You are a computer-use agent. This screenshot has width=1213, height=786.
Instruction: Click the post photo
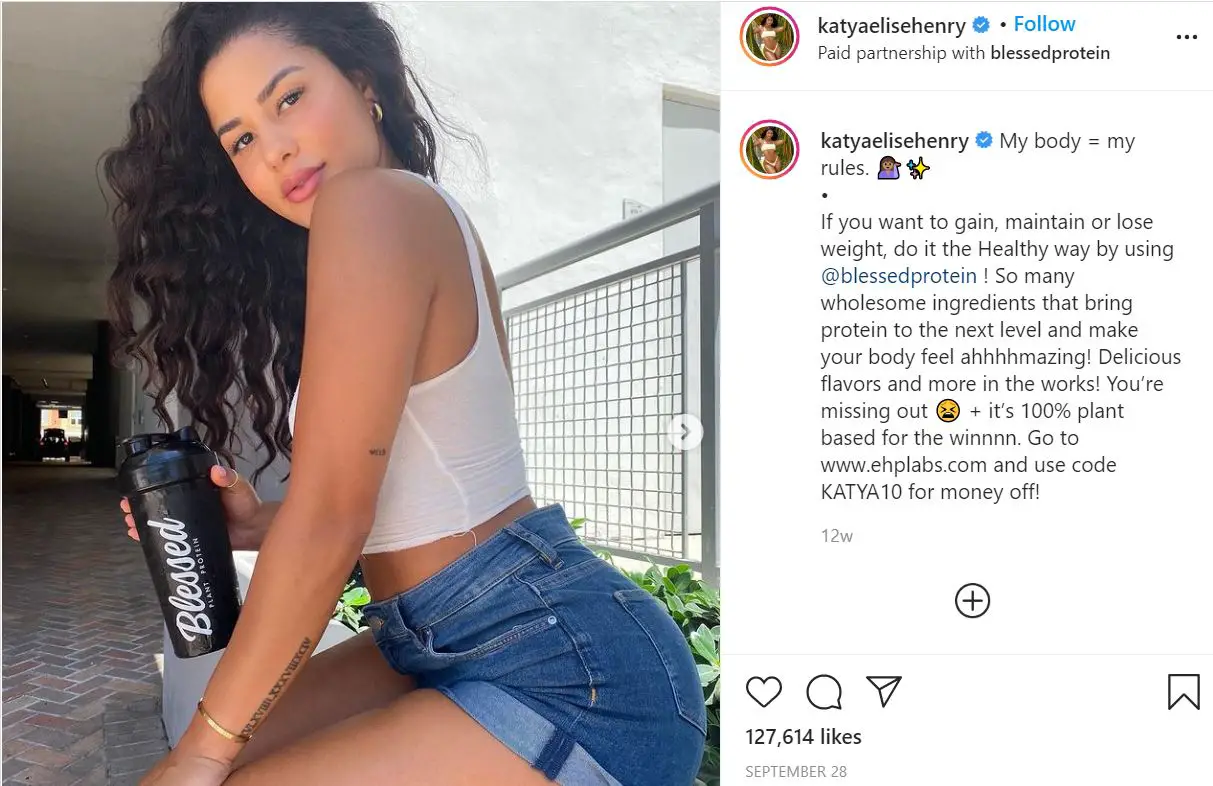[360, 393]
